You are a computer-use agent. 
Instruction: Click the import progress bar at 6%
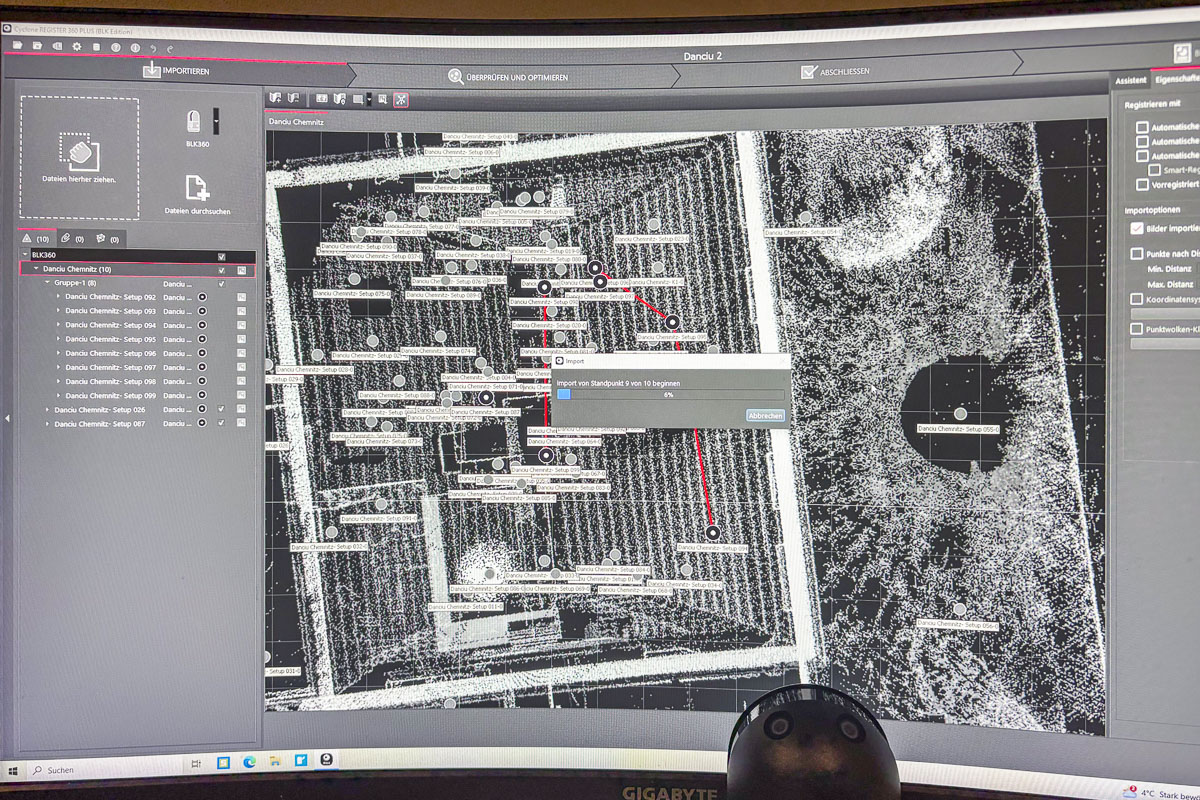pyautogui.click(x=669, y=394)
